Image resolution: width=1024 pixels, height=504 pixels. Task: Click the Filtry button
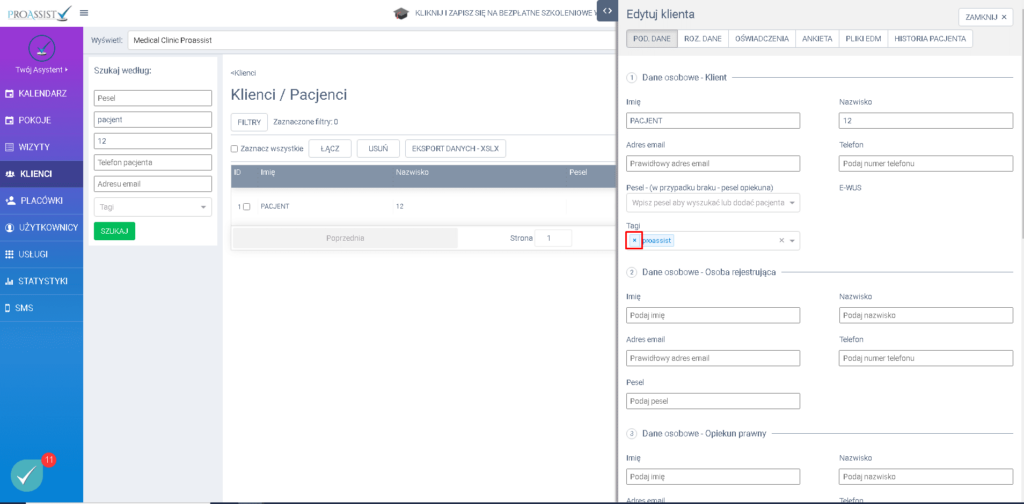[249, 122]
